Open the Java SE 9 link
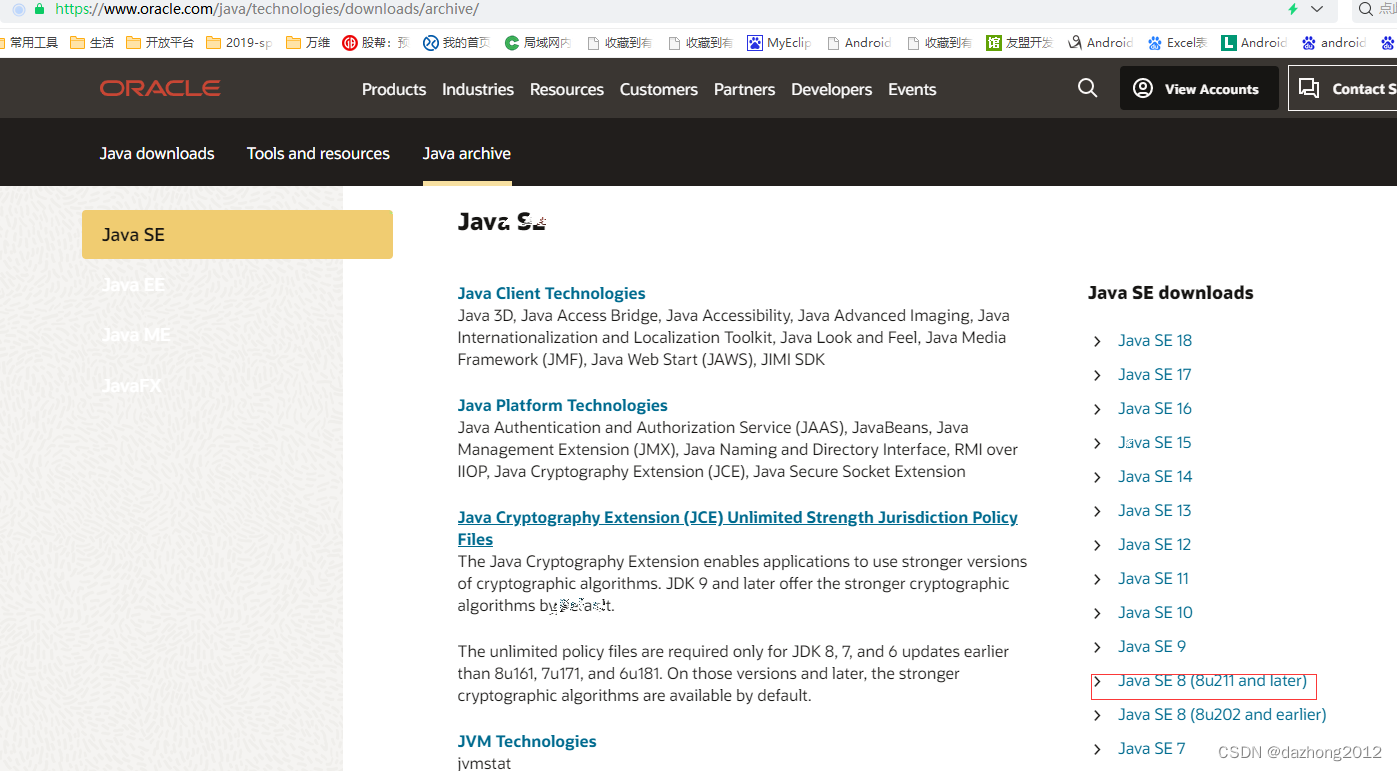The image size is (1397, 771). coord(1152,646)
